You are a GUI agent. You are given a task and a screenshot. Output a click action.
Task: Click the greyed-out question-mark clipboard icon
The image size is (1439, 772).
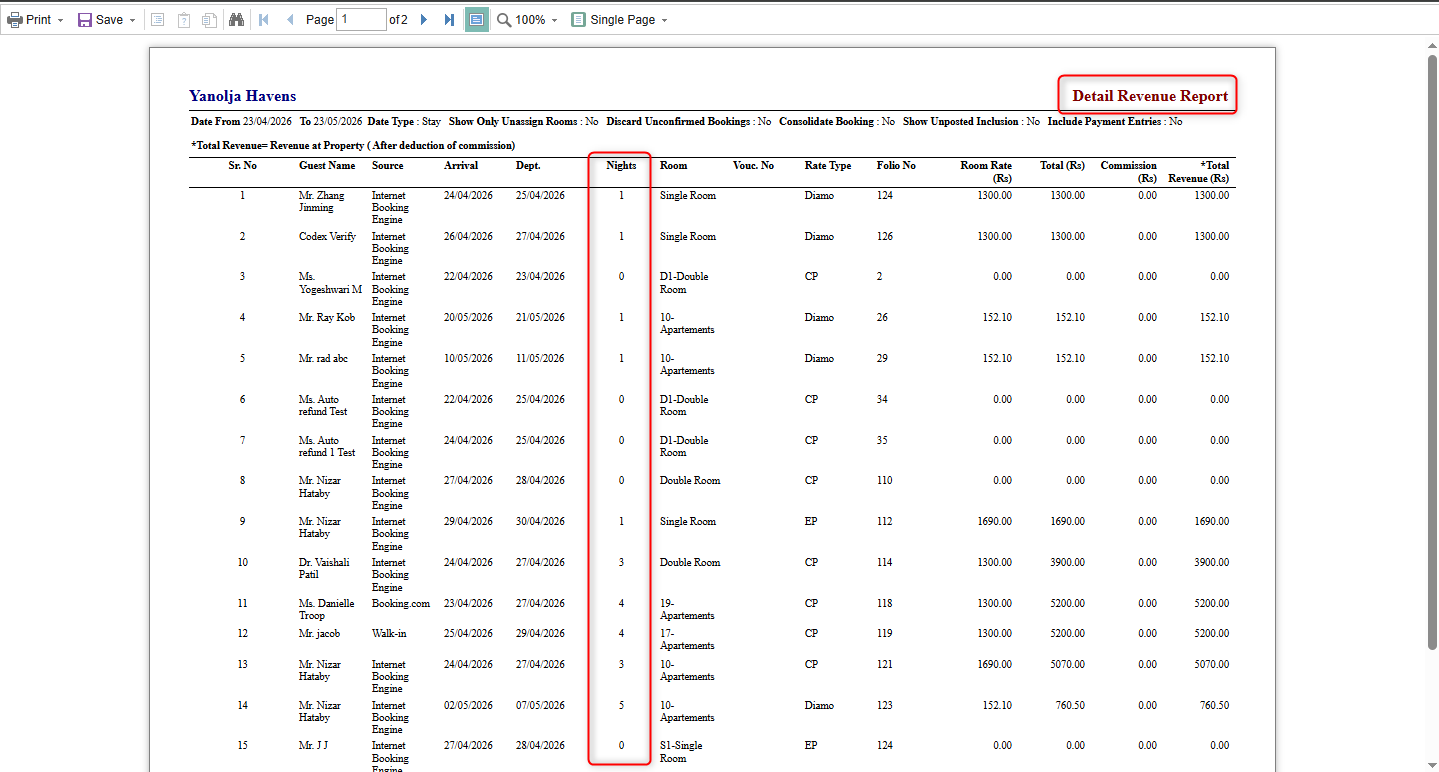click(184, 20)
